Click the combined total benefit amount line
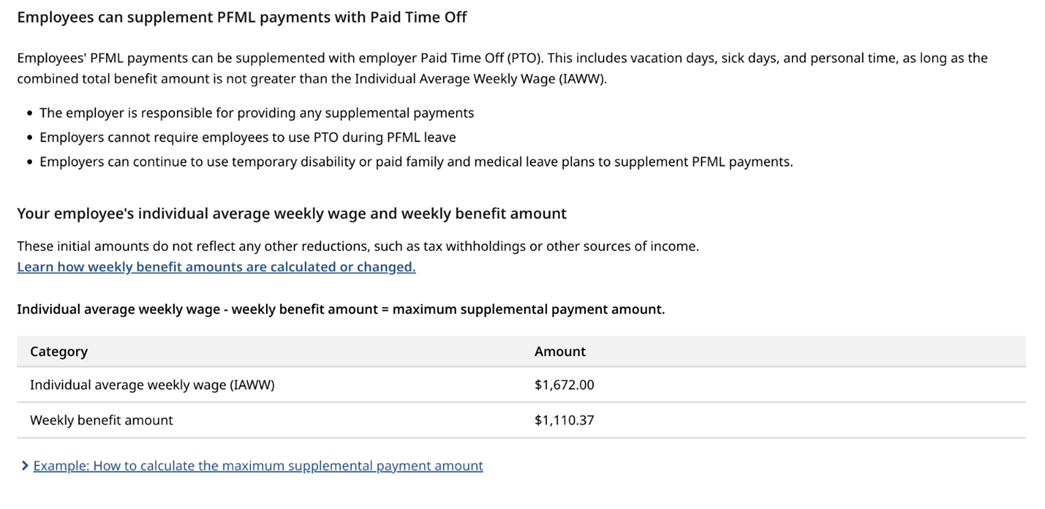Image resolution: width=1045 pixels, height=509 pixels. pyautogui.click(x=311, y=78)
